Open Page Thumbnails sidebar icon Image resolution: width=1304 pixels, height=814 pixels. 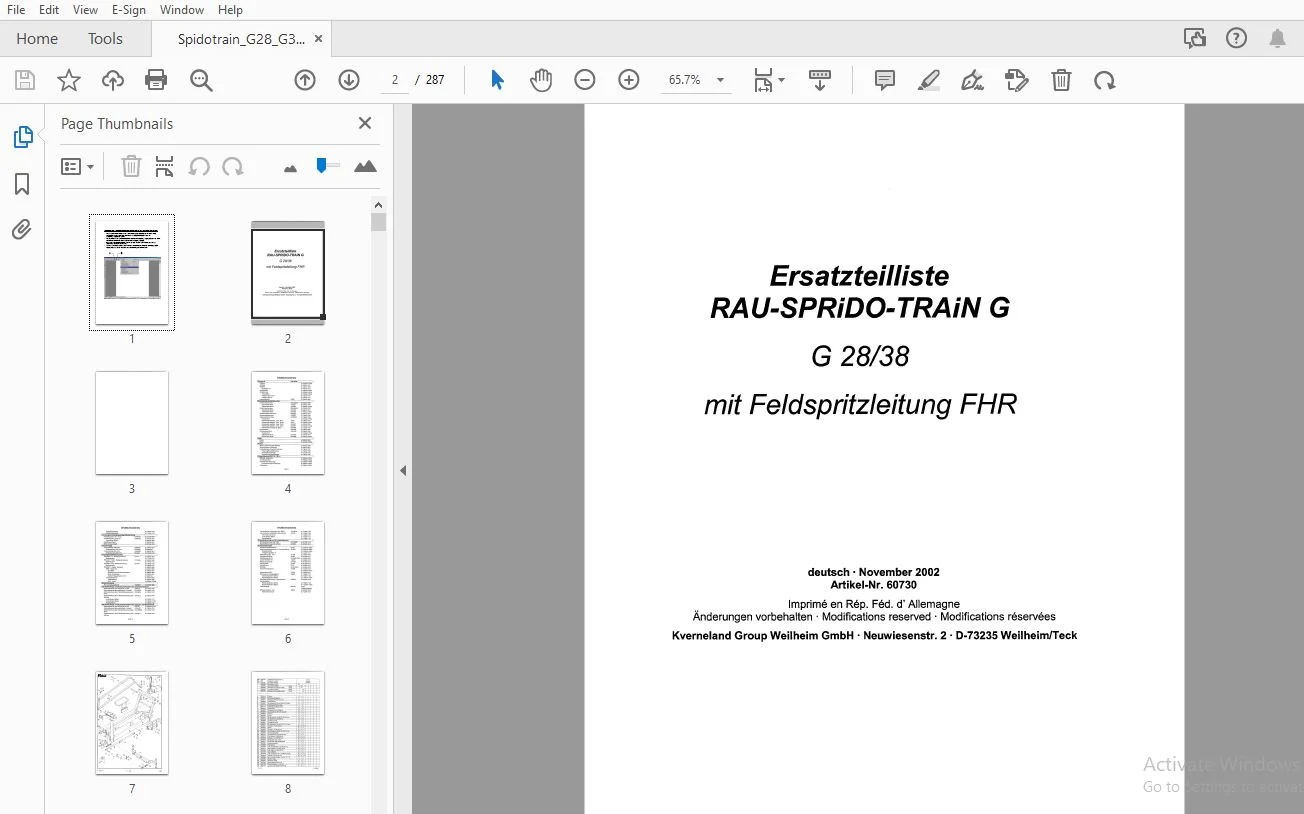coord(23,137)
